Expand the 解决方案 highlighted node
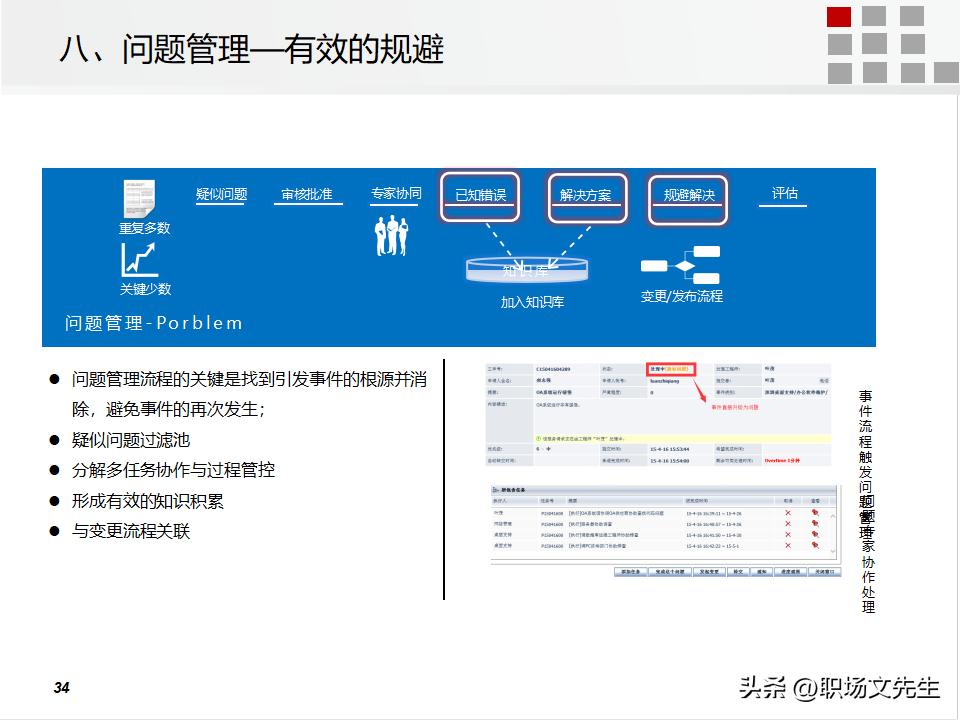The width and height of the screenshot is (960, 720). [589, 196]
